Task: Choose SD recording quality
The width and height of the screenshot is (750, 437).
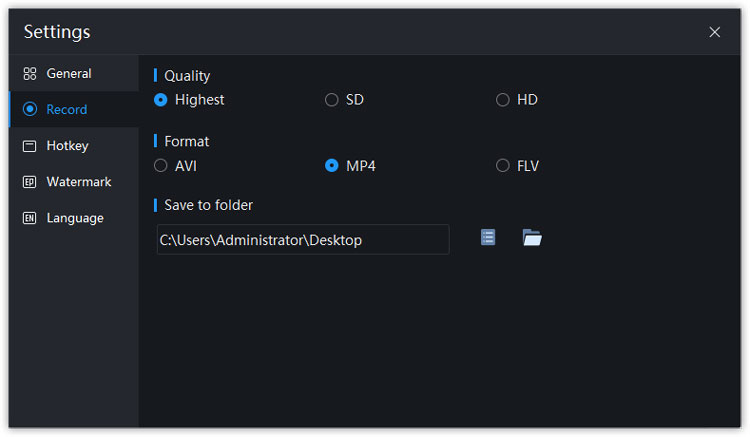Action: [332, 100]
